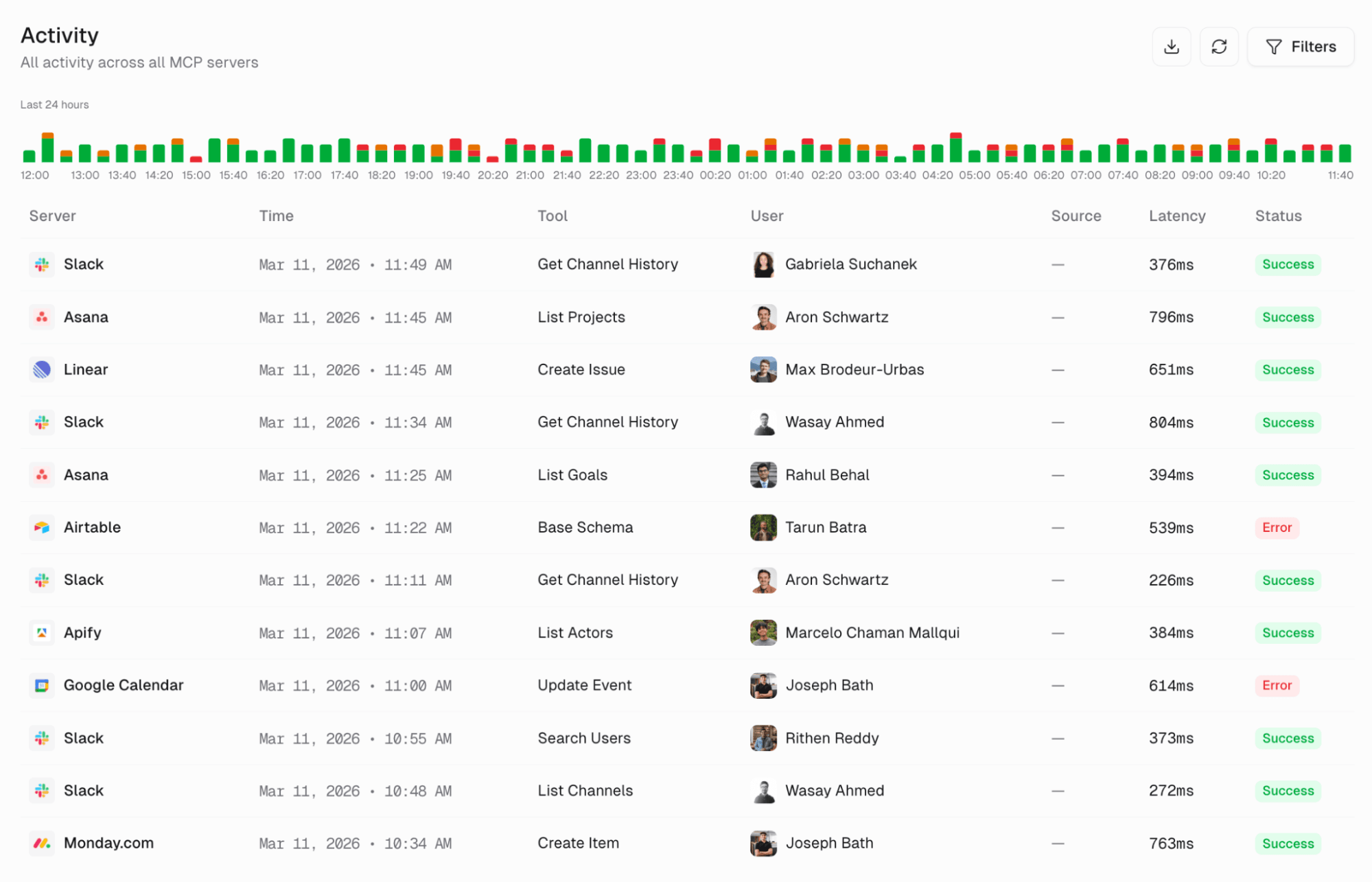Click the Success badge in the Linear row
The width and height of the screenshot is (1372, 882).
[x=1288, y=369]
